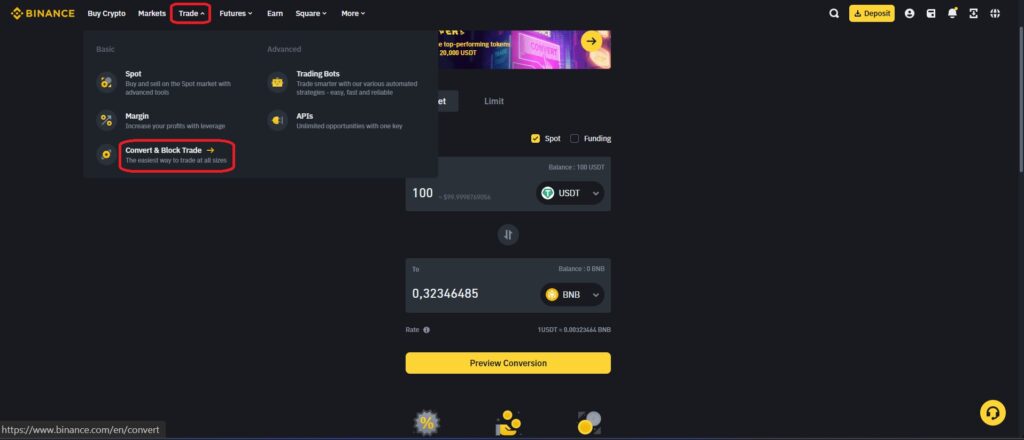Expand the More menu in navbar

coord(353,14)
